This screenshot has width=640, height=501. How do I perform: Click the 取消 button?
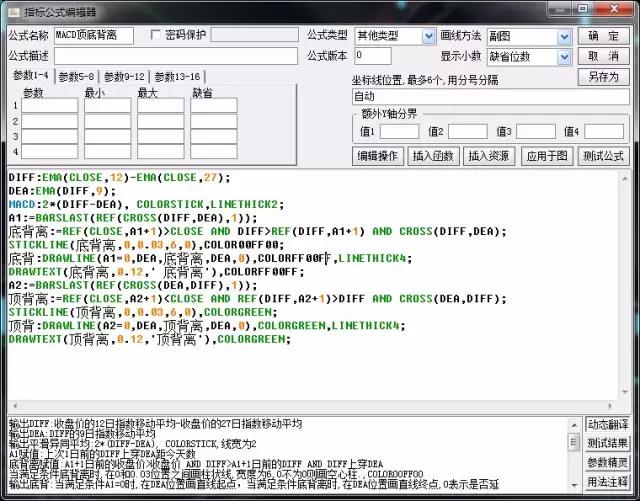[x=604, y=56]
